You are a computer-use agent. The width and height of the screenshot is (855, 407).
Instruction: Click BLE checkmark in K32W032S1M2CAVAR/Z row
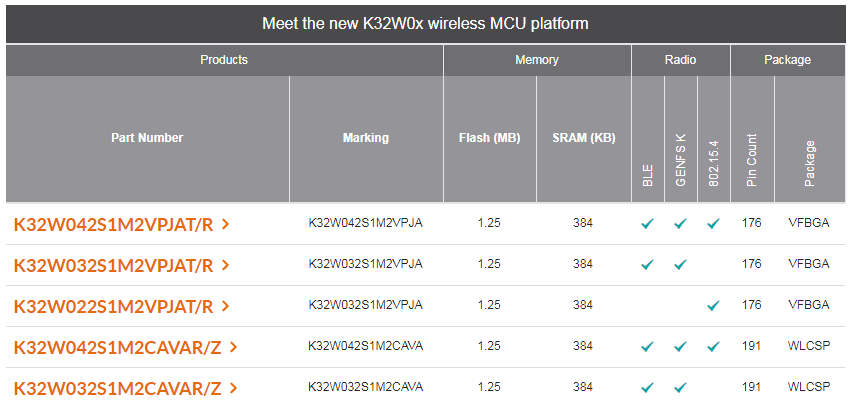[x=647, y=387]
